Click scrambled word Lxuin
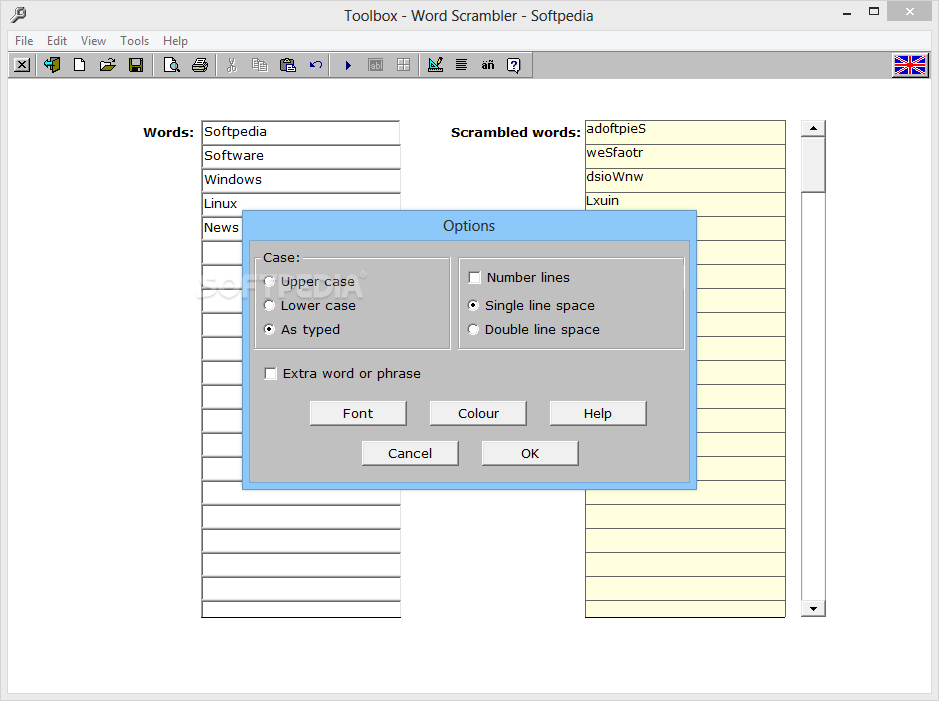Viewport: 939px width, 701px height. click(685, 202)
